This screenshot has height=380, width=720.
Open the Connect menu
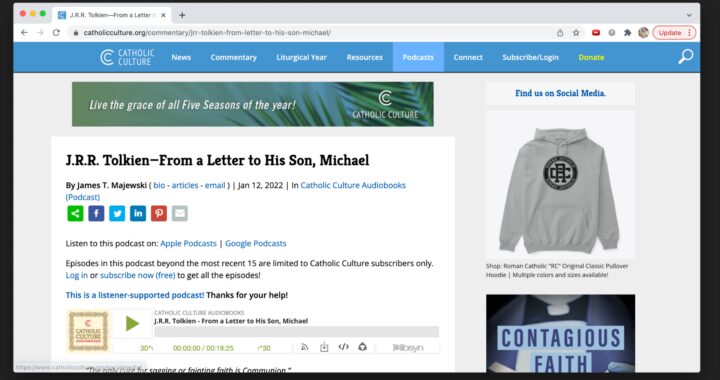click(x=468, y=57)
